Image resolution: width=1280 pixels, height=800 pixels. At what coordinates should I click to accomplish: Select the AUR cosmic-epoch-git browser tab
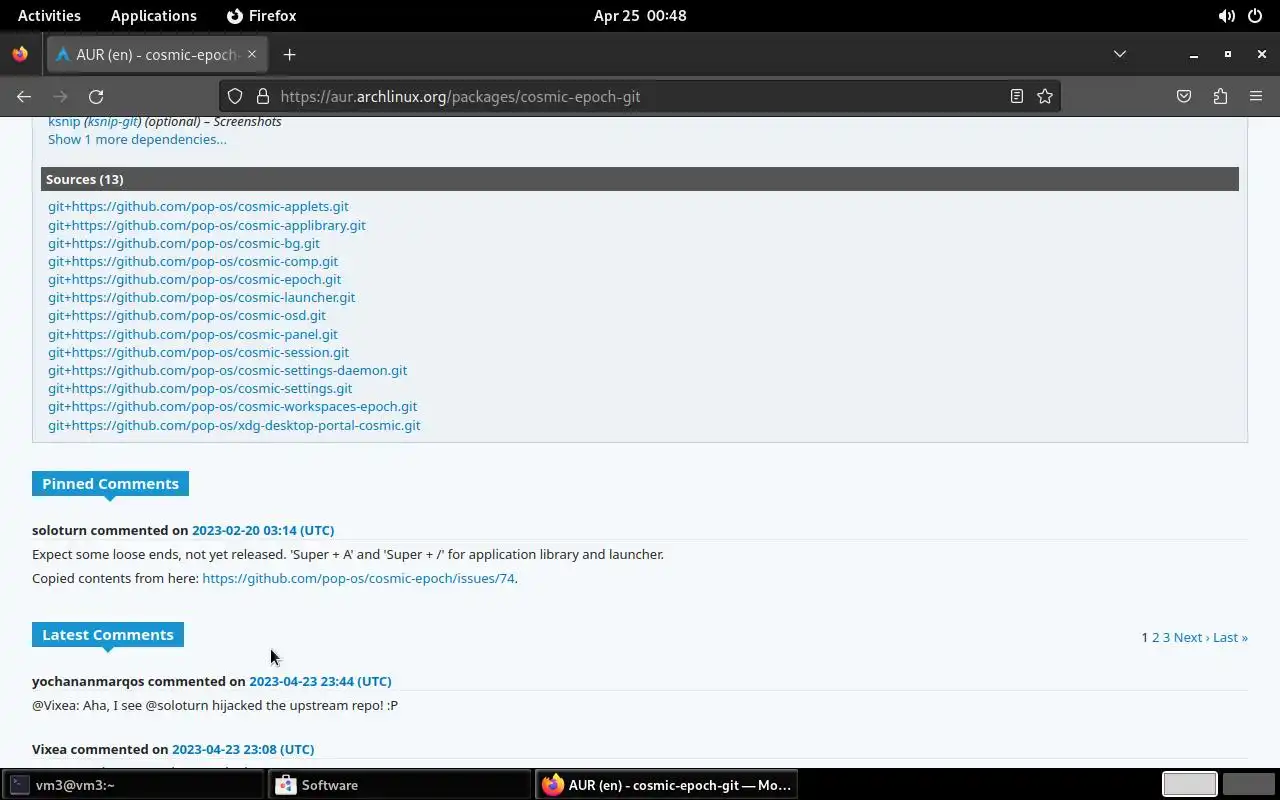pyautogui.click(x=156, y=54)
